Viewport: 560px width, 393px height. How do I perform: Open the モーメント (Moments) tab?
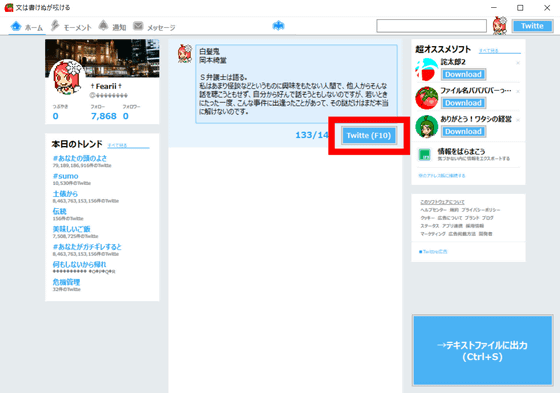(71, 27)
